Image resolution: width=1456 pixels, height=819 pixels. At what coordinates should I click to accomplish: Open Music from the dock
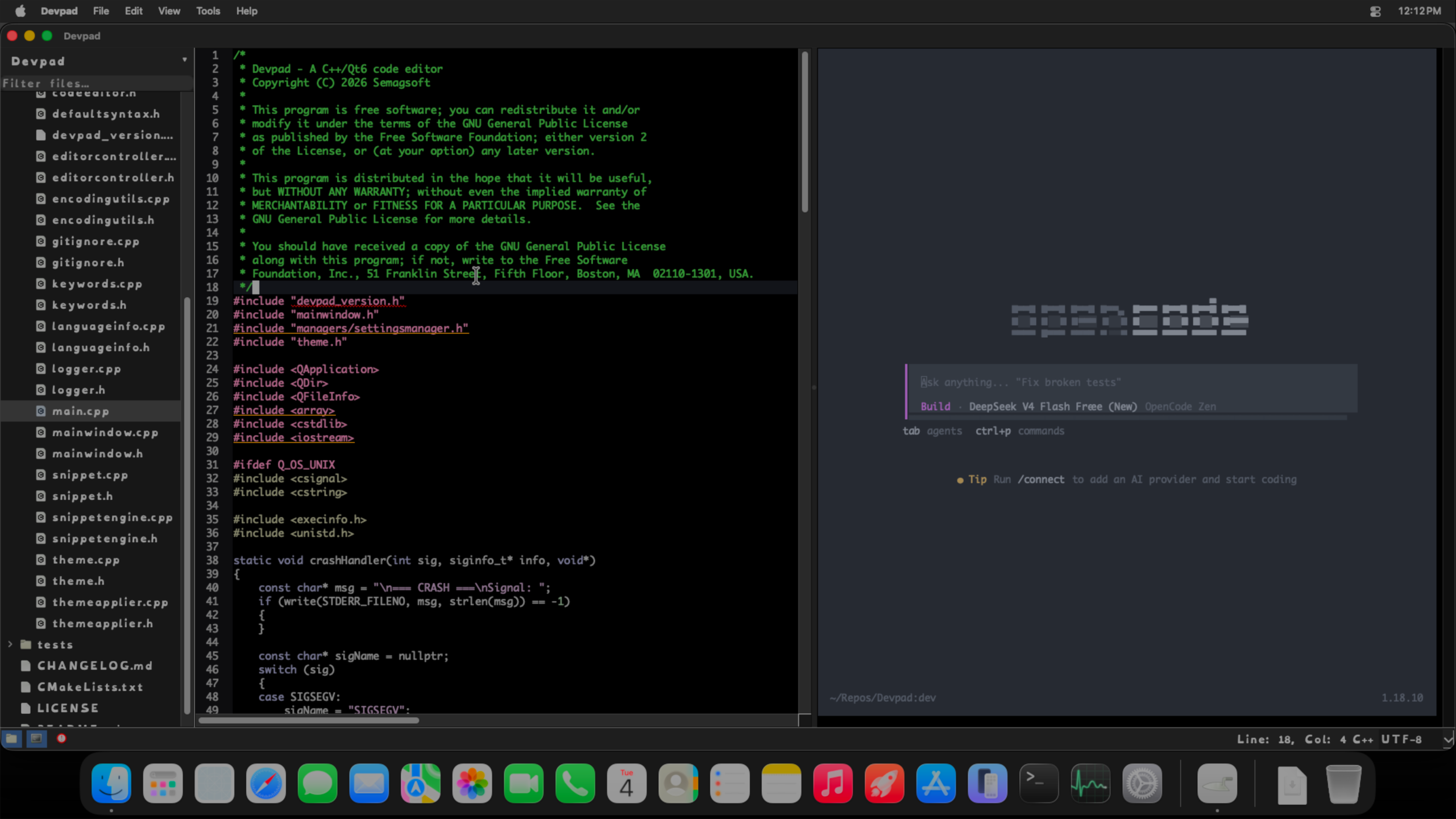click(833, 784)
